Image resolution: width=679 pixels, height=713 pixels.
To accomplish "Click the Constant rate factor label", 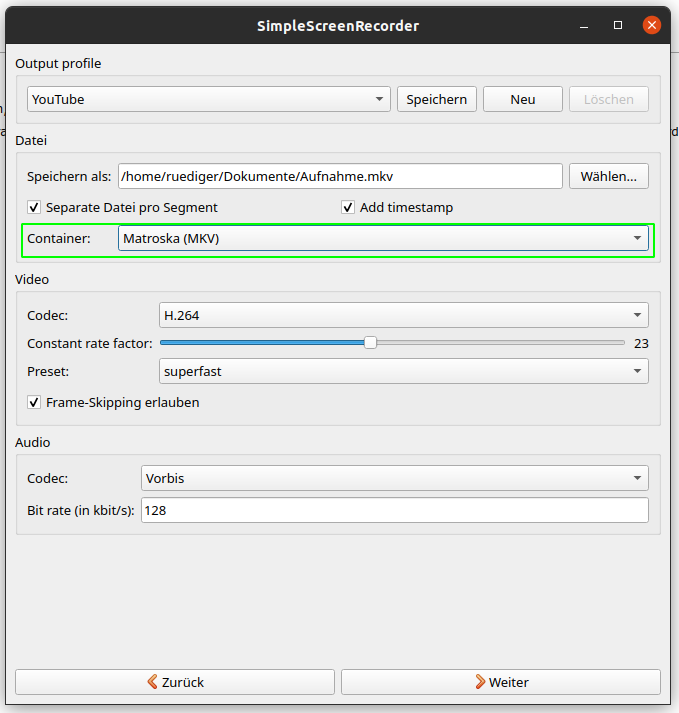I will tap(90, 343).
